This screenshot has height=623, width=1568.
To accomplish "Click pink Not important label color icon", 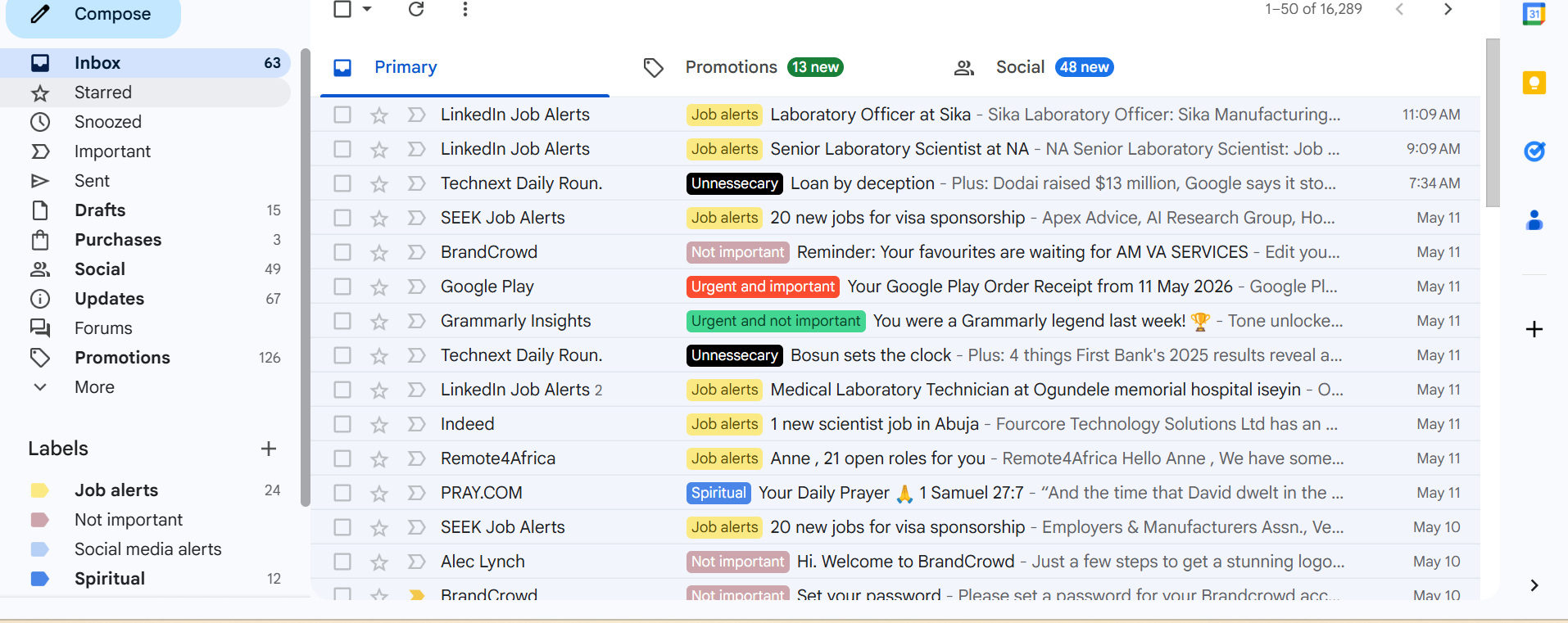I will pos(39,520).
